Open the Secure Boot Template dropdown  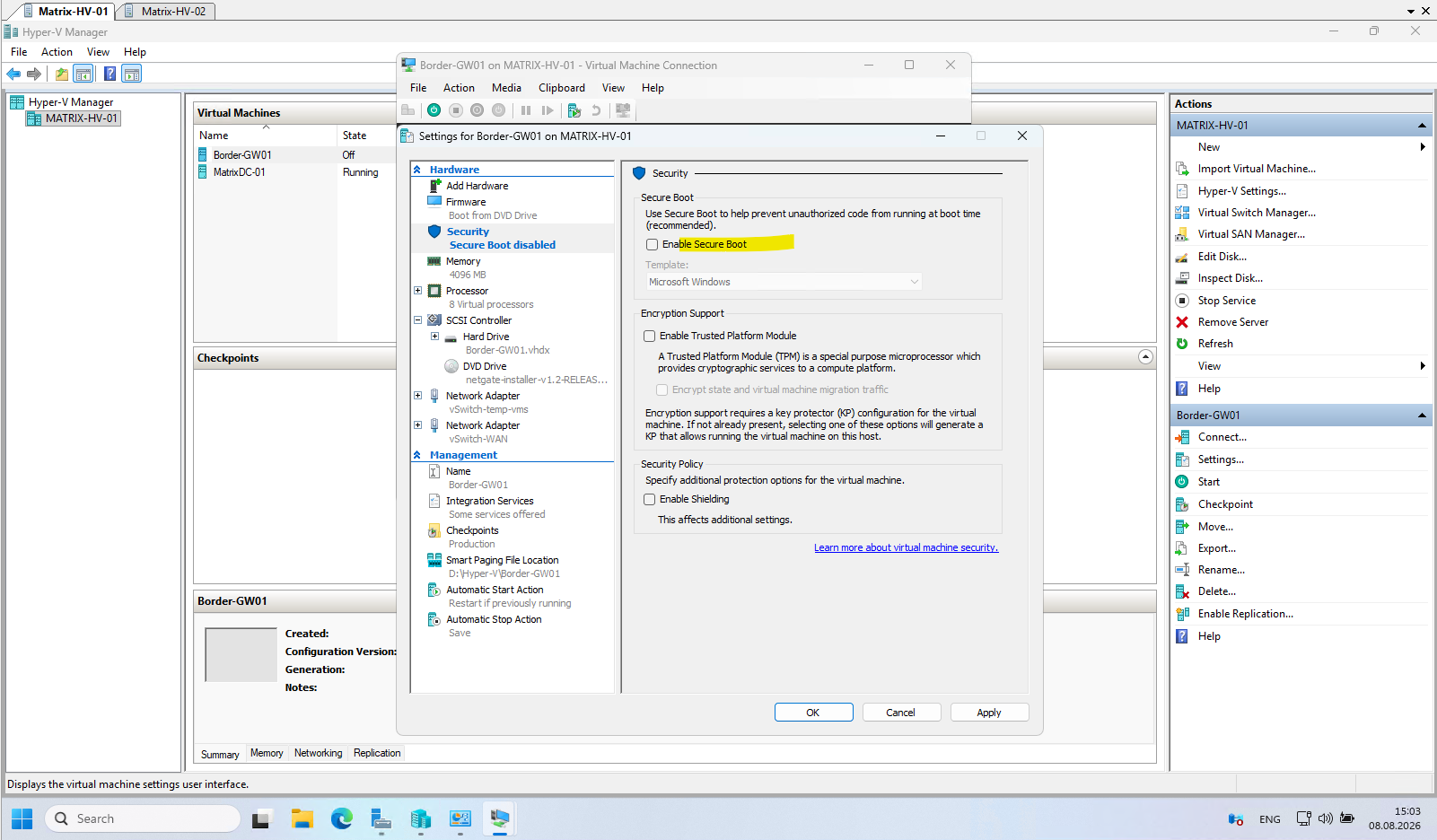(784, 282)
